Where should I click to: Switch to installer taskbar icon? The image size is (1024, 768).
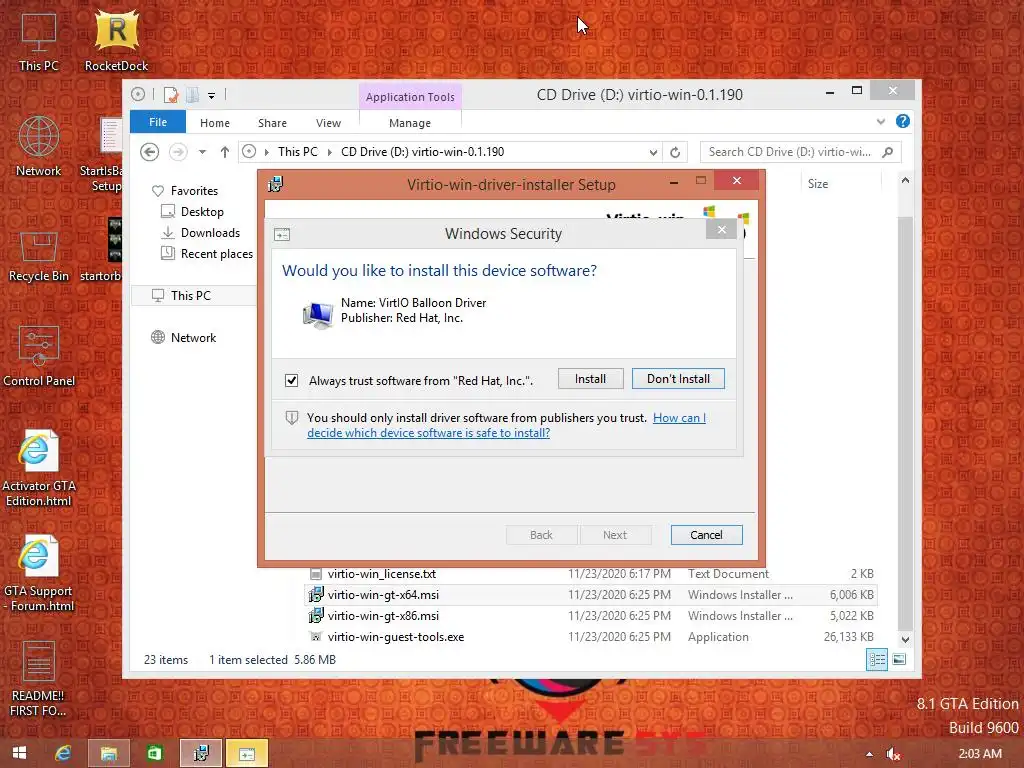point(200,753)
